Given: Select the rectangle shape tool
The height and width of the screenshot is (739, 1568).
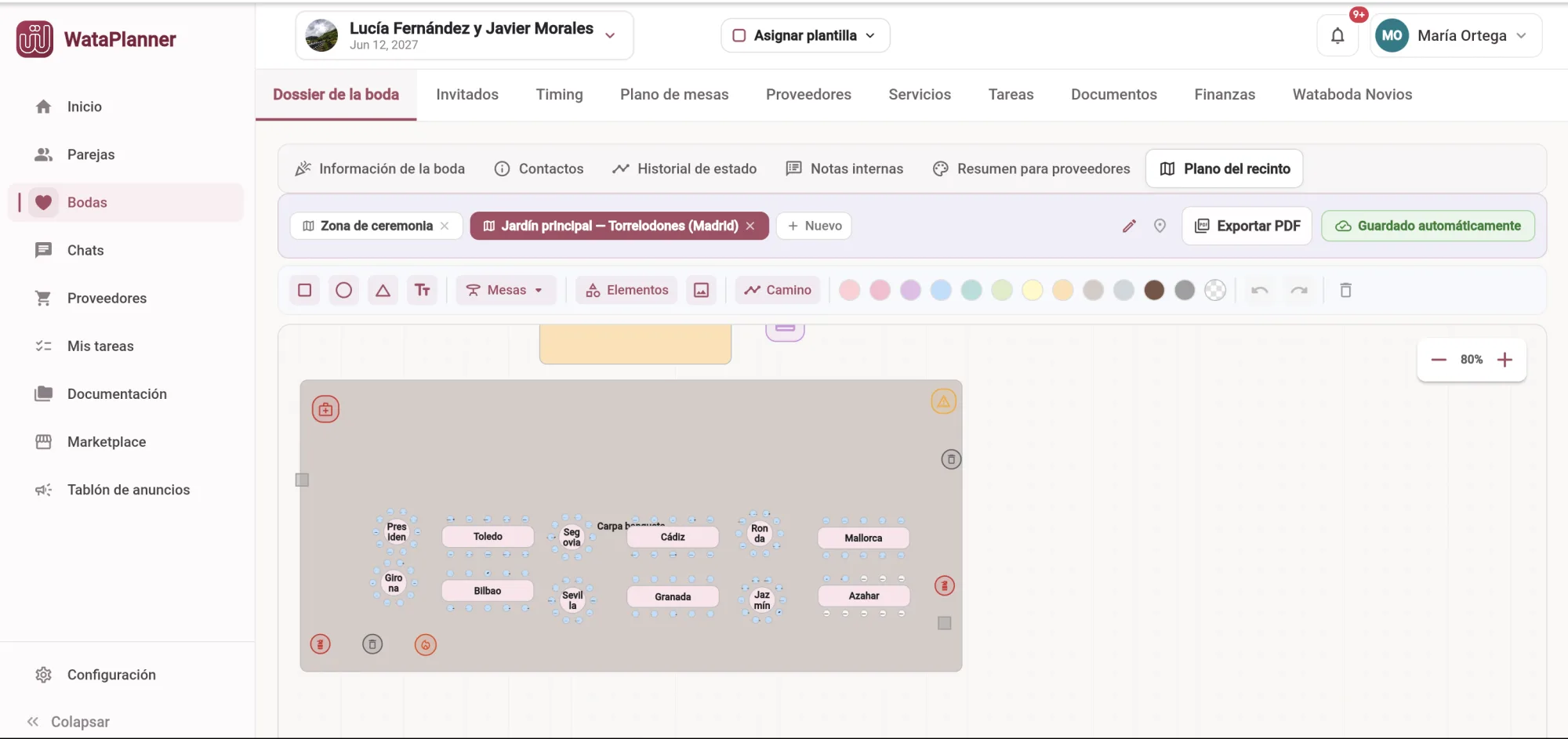Looking at the screenshot, I should pos(305,290).
